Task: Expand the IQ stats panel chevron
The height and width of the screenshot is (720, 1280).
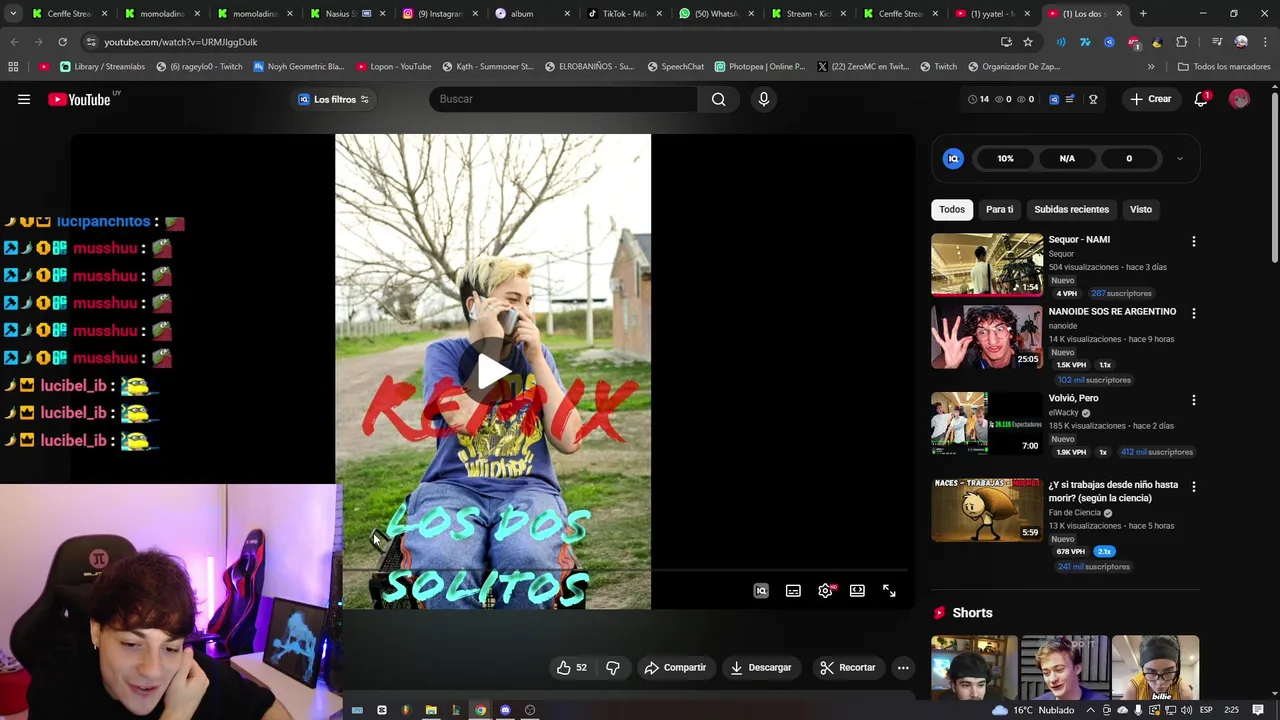Action: (x=1179, y=158)
